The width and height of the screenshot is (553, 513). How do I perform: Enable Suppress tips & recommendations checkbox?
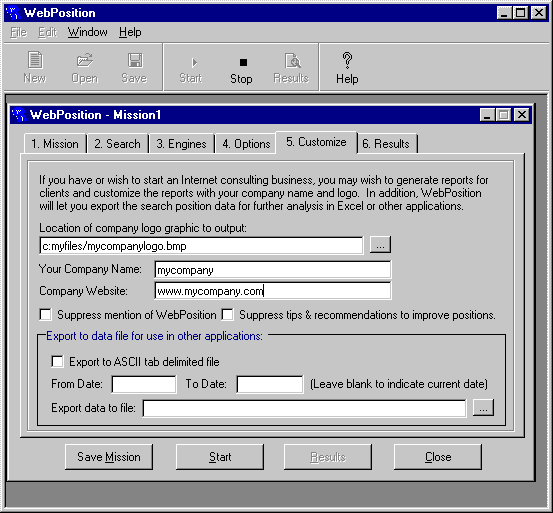[227, 314]
